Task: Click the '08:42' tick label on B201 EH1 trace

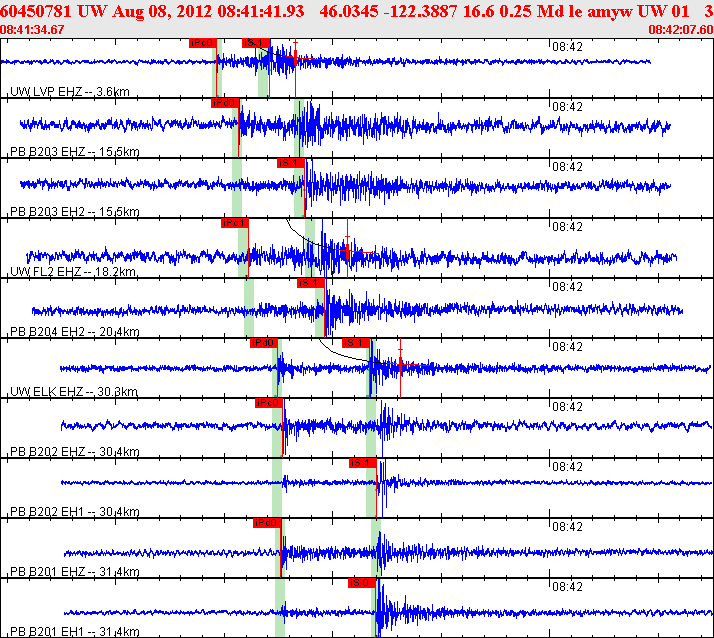Action: click(567, 587)
